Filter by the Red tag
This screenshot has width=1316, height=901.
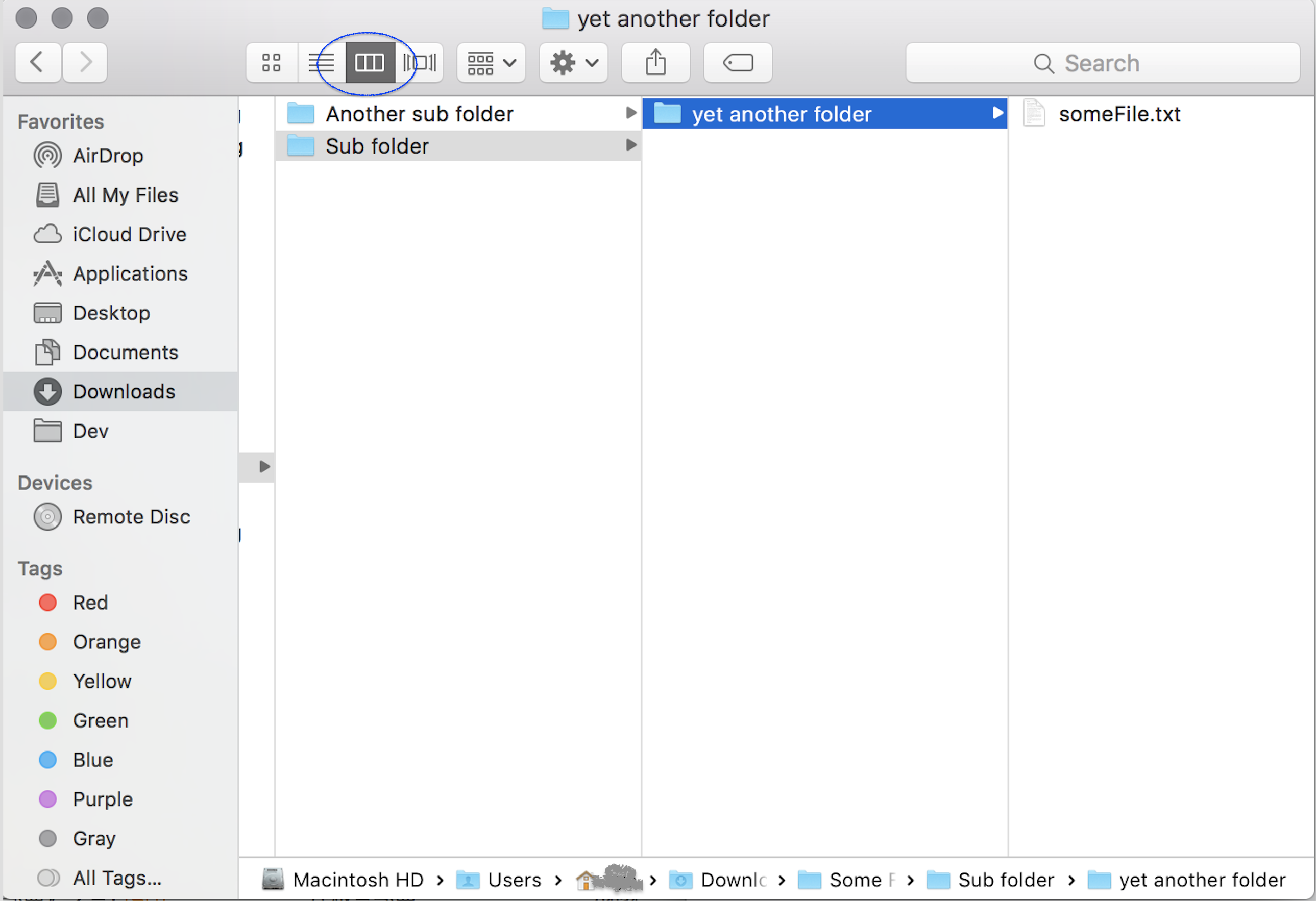120,602
